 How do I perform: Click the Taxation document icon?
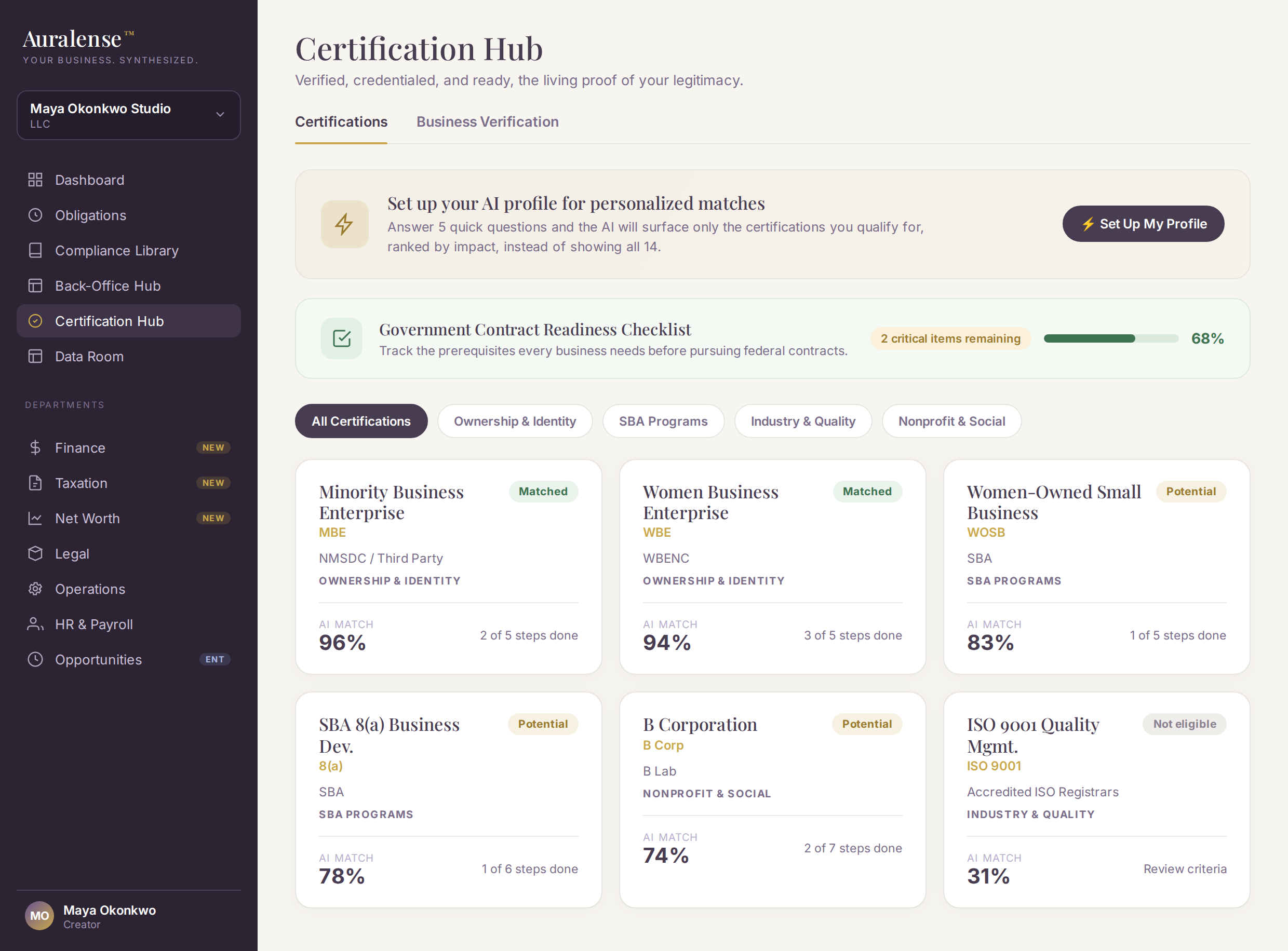click(x=35, y=482)
